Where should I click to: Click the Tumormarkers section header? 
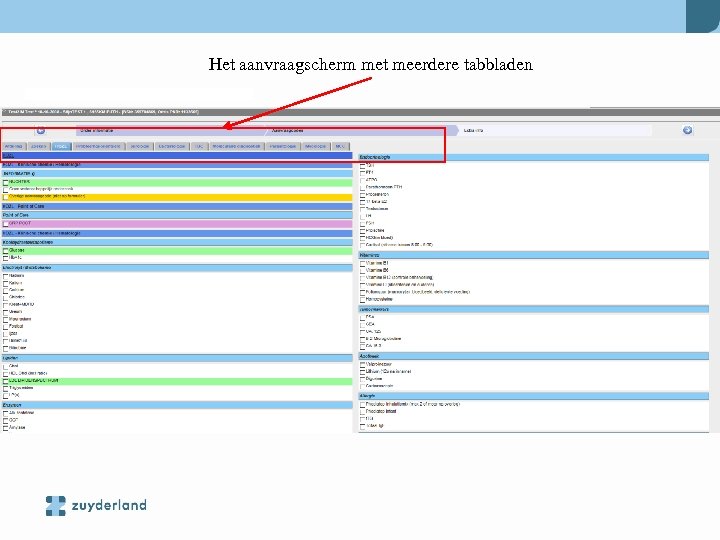tap(534, 309)
